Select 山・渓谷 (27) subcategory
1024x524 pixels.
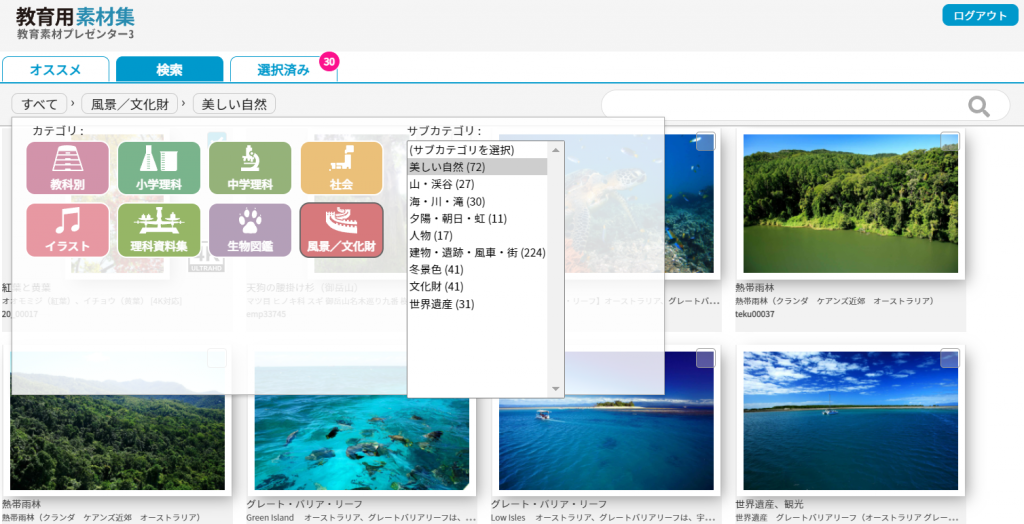pos(478,184)
